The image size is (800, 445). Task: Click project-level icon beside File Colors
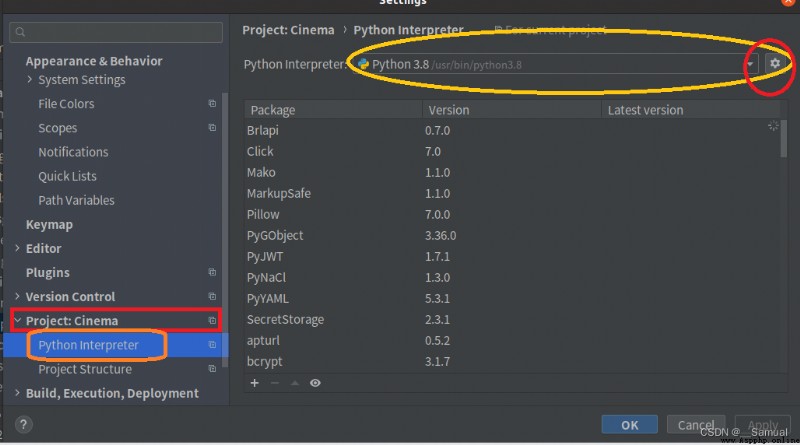point(212,104)
